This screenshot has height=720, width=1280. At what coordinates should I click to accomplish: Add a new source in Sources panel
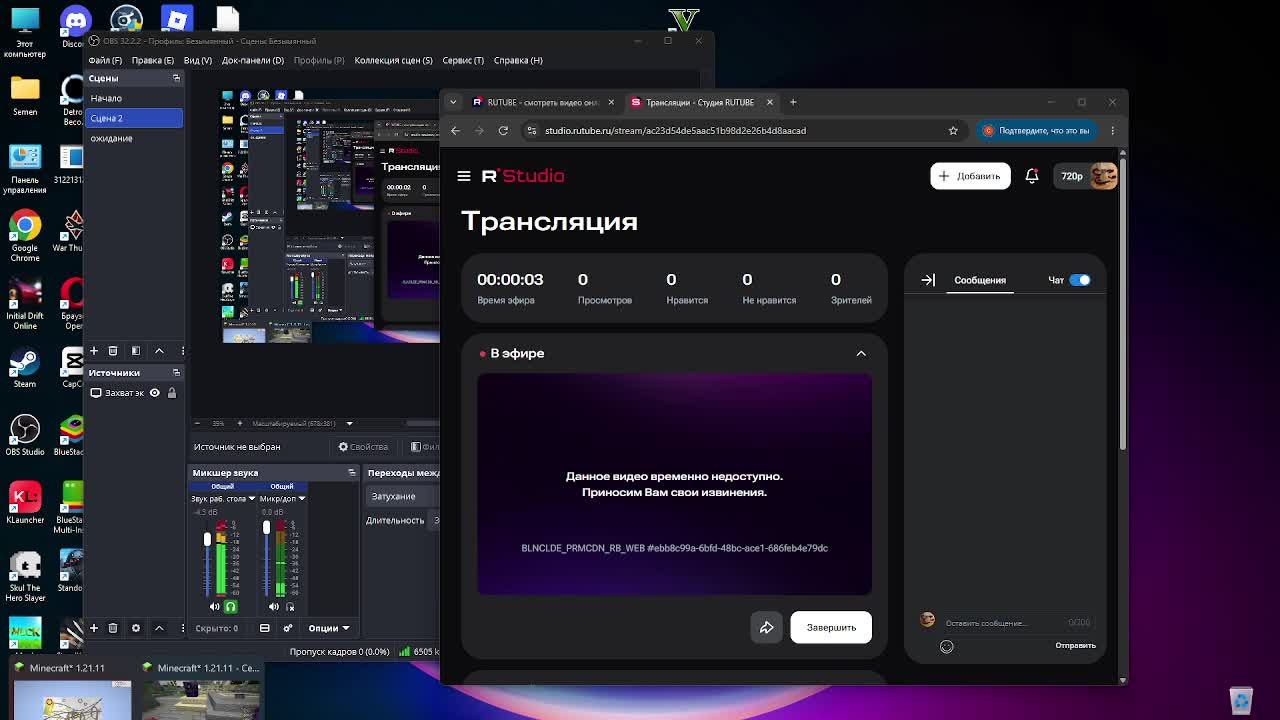[94, 628]
